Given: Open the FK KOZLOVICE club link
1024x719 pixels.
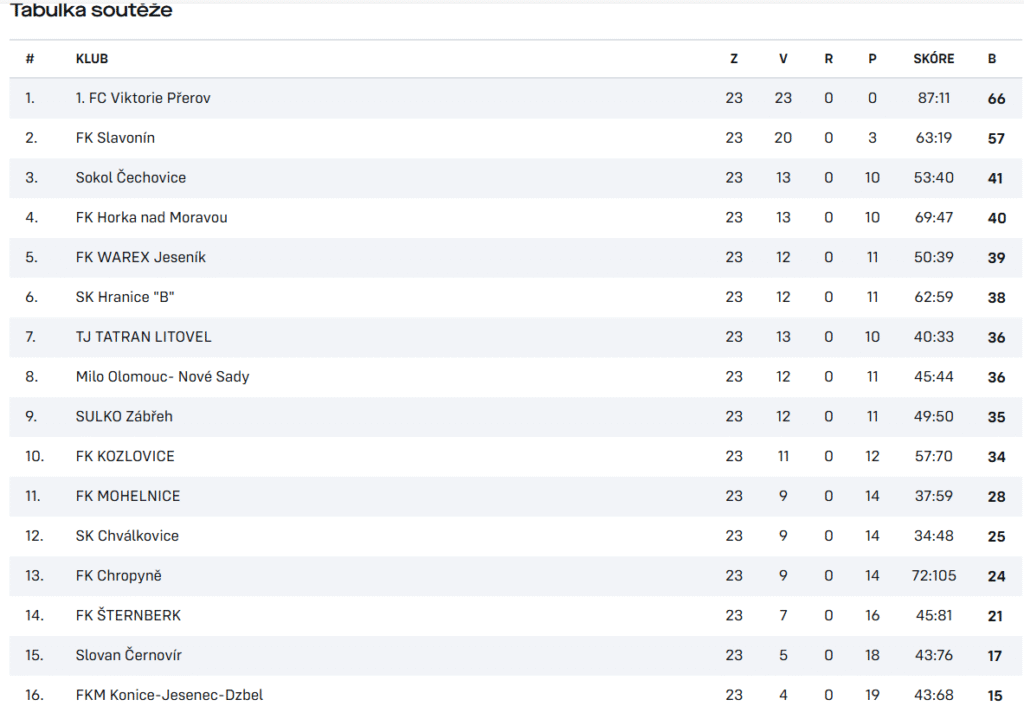Looking at the screenshot, I should click(x=125, y=456).
